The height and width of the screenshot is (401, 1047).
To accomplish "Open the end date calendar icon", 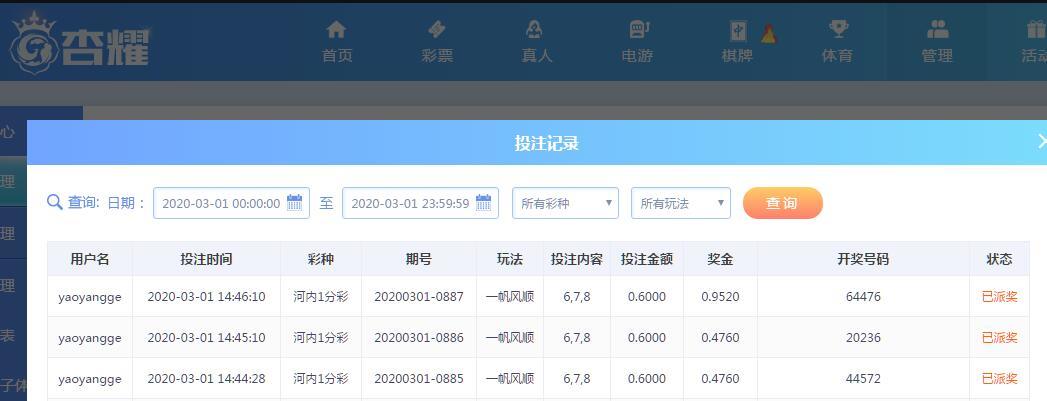I will (483, 202).
